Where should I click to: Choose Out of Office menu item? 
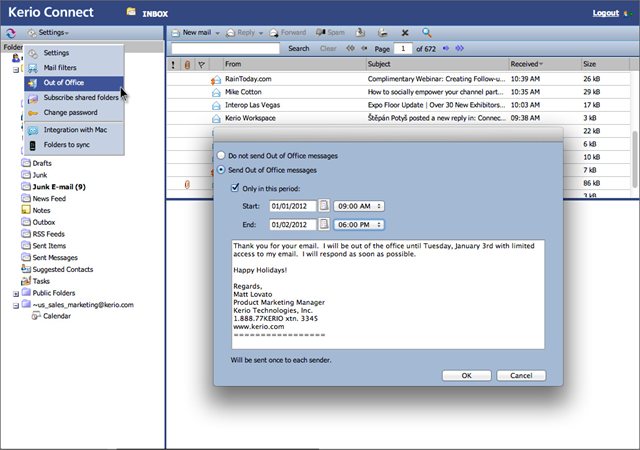click(x=74, y=82)
